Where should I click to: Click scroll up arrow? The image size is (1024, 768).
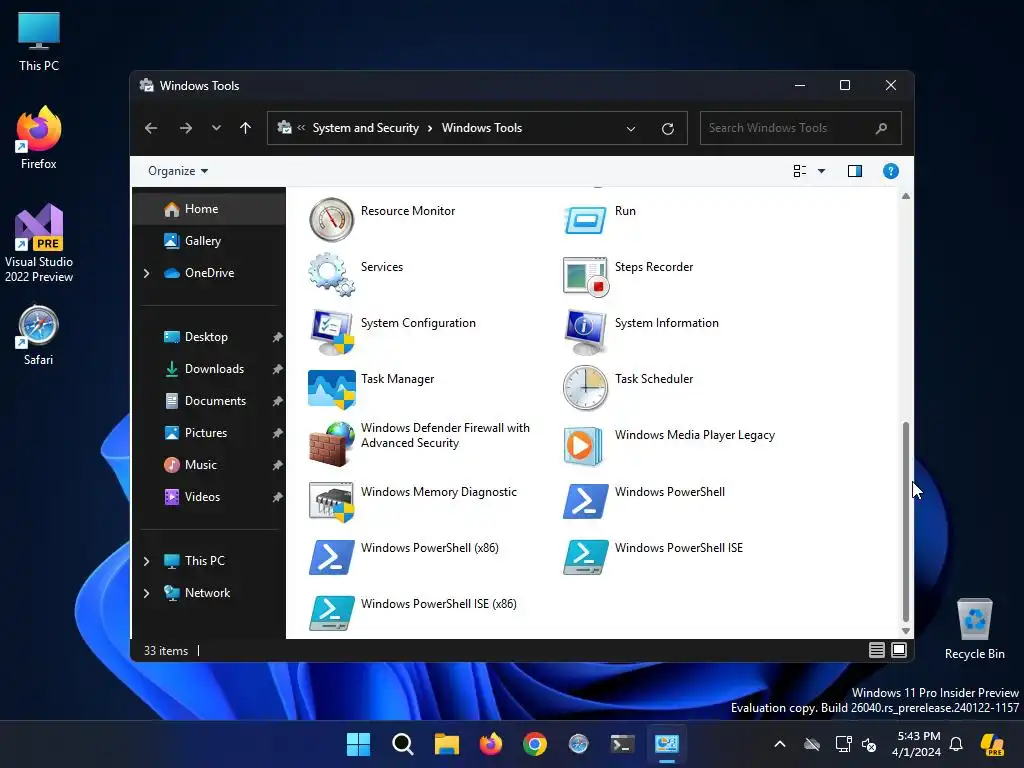coord(906,196)
